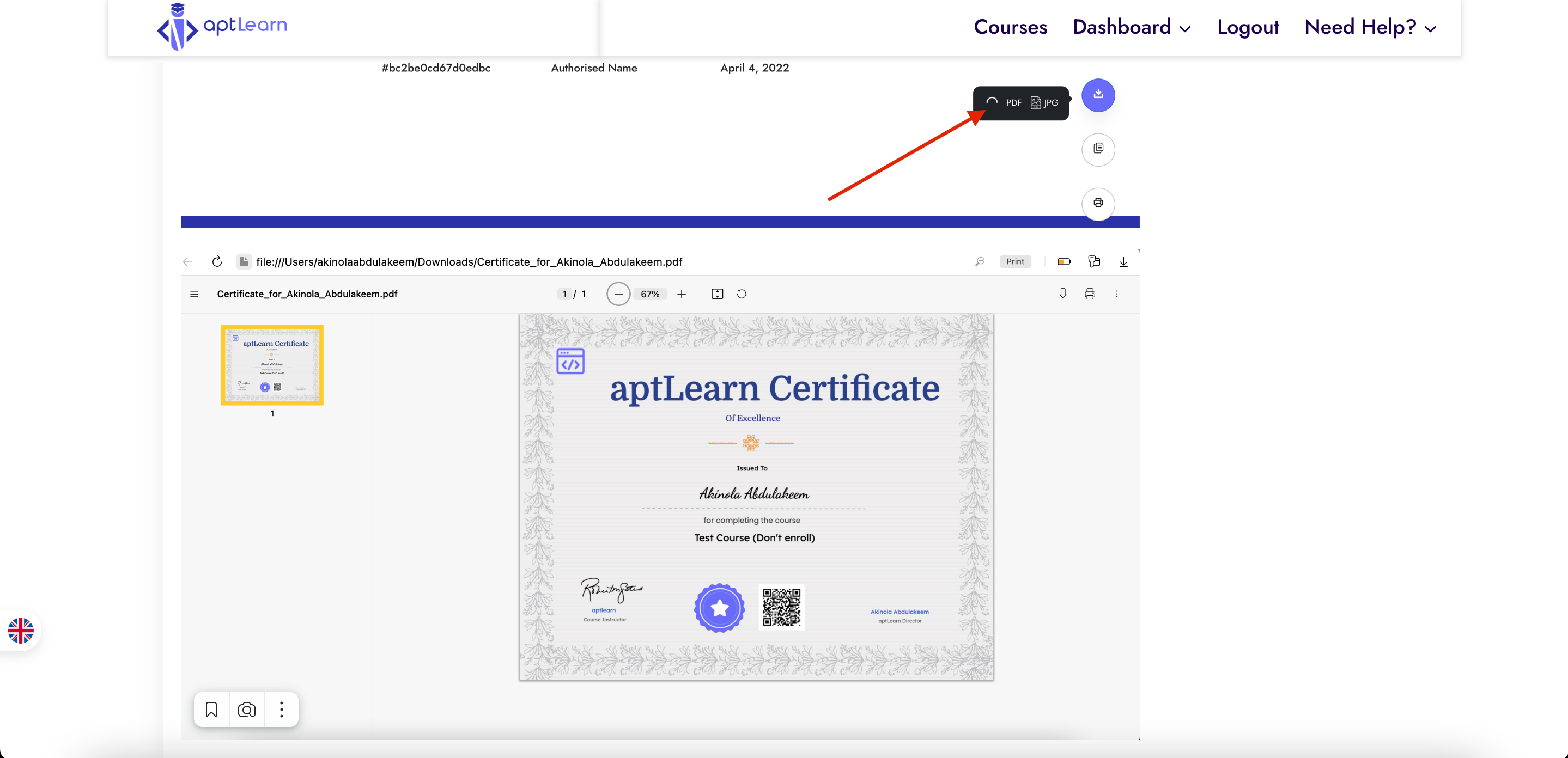Image resolution: width=1568 pixels, height=758 pixels.
Task: Click the fit to page icon
Action: (717, 294)
